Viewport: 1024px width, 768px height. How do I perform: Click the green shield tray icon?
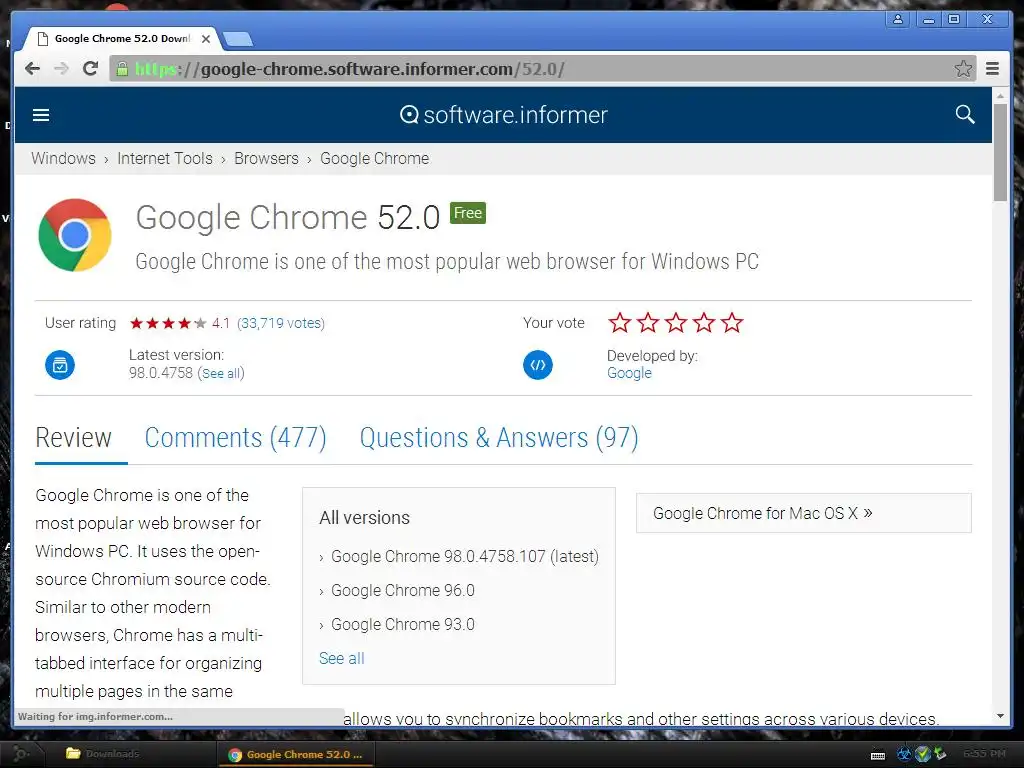(923, 754)
